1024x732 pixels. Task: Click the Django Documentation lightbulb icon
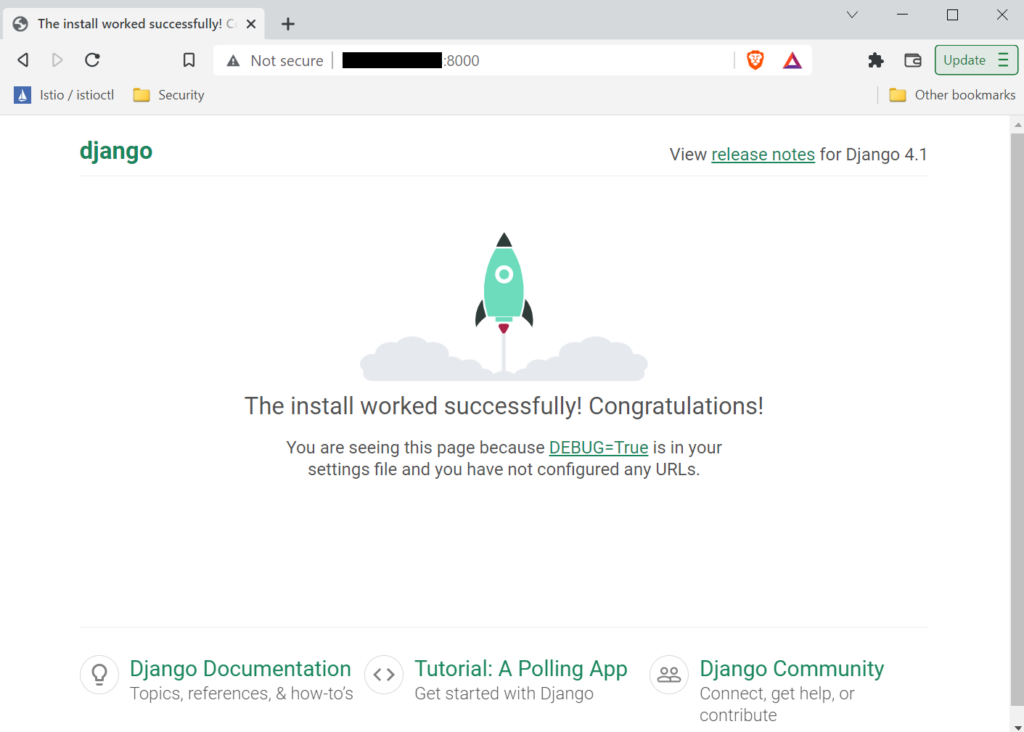(x=99, y=675)
